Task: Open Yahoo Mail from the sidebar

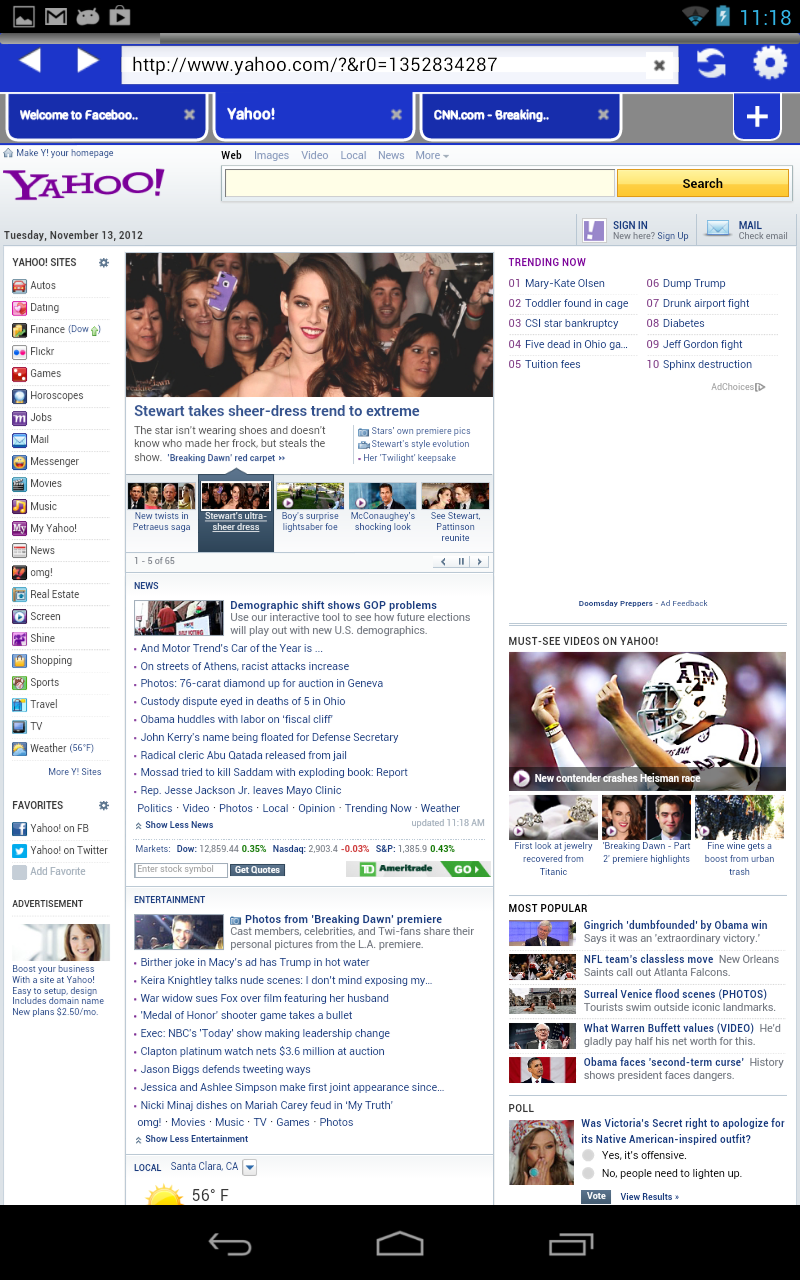Action: (x=19, y=440)
